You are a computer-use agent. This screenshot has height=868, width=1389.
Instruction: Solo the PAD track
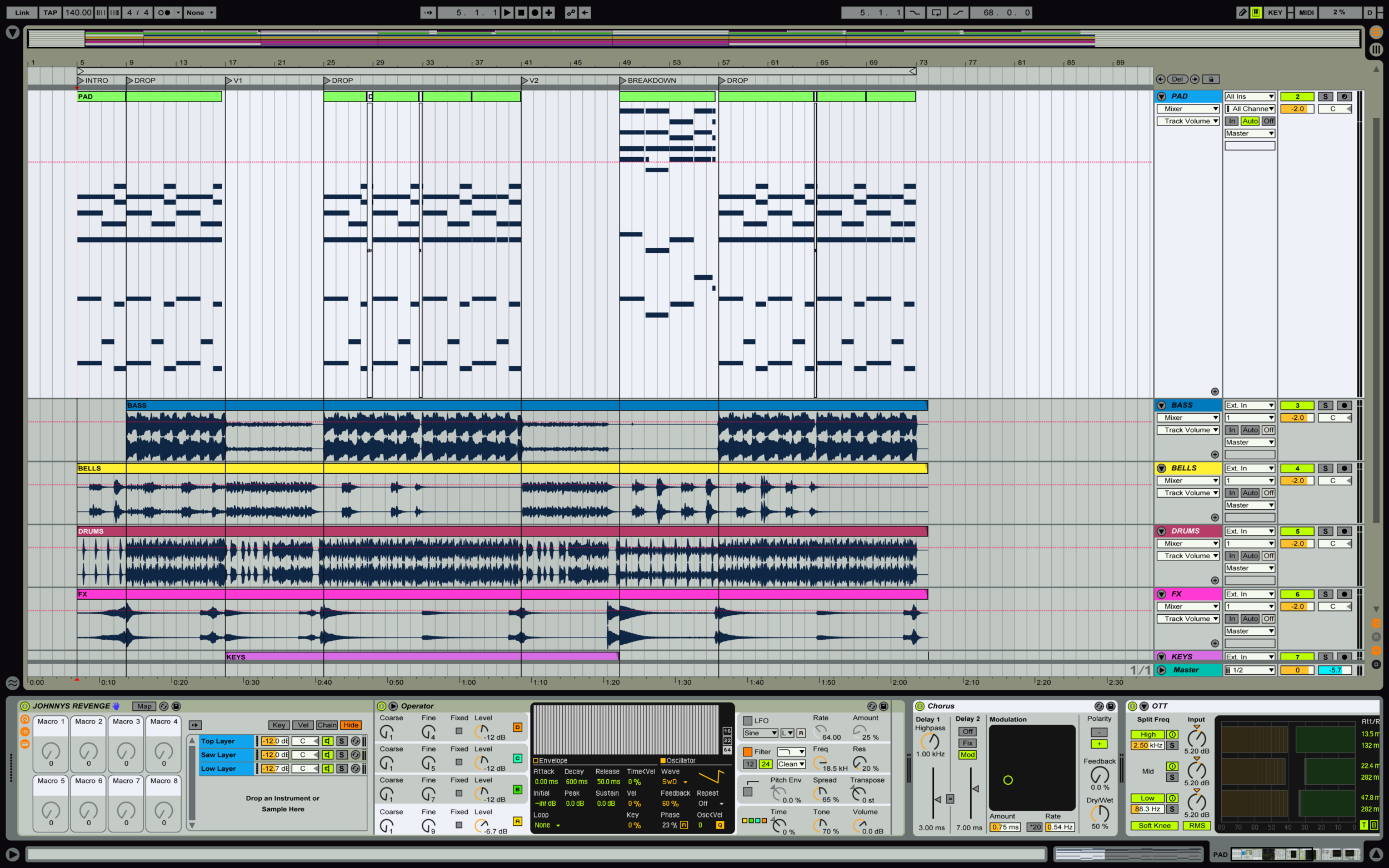[1325, 97]
